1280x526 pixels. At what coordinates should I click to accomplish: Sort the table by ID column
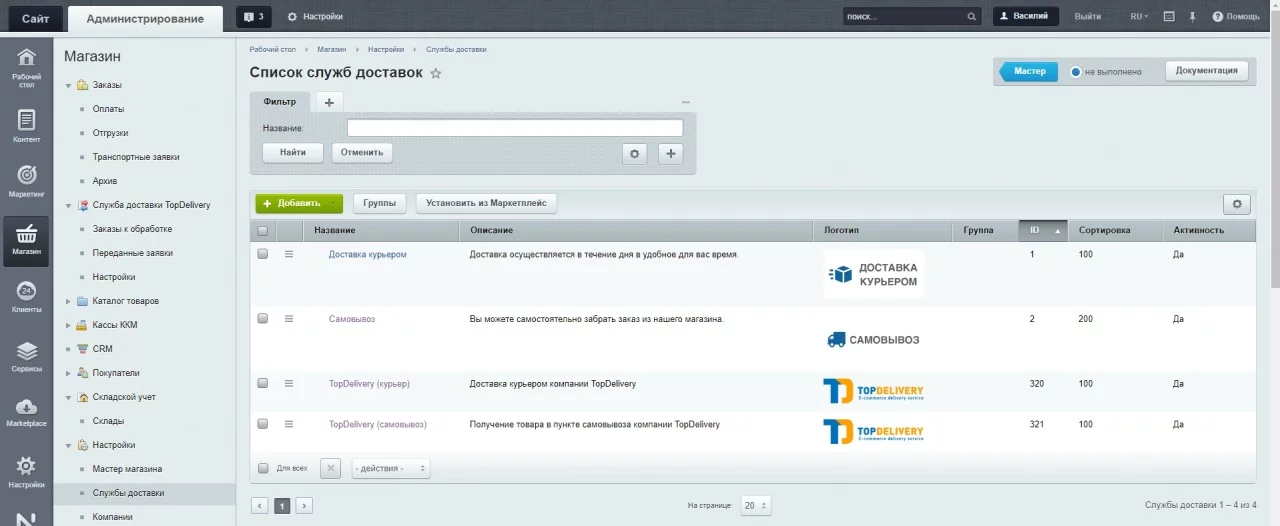pos(1042,231)
